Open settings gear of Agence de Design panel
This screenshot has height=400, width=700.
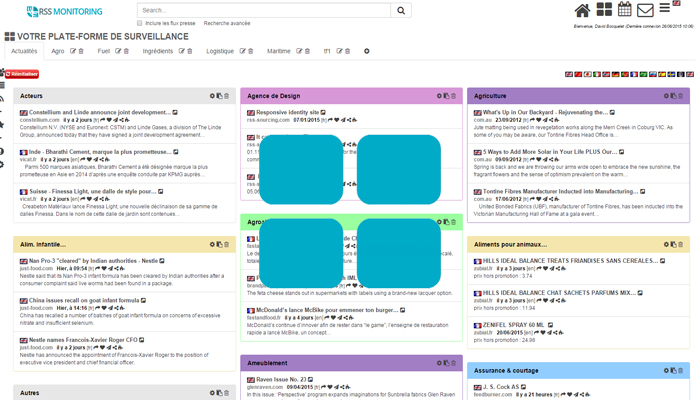click(439, 96)
